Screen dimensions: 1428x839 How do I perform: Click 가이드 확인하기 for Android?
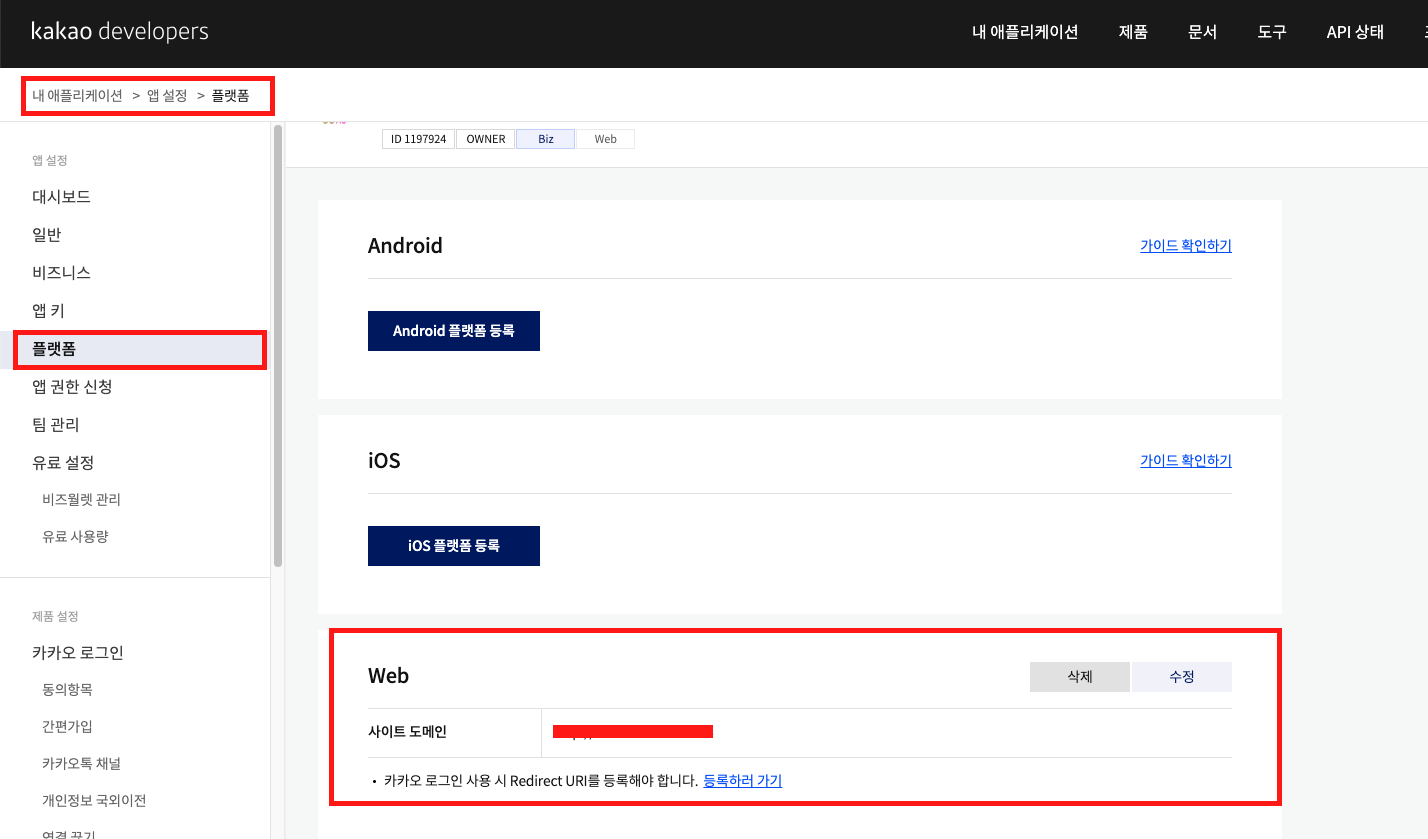pyautogui.click(x=1186, y=245)
